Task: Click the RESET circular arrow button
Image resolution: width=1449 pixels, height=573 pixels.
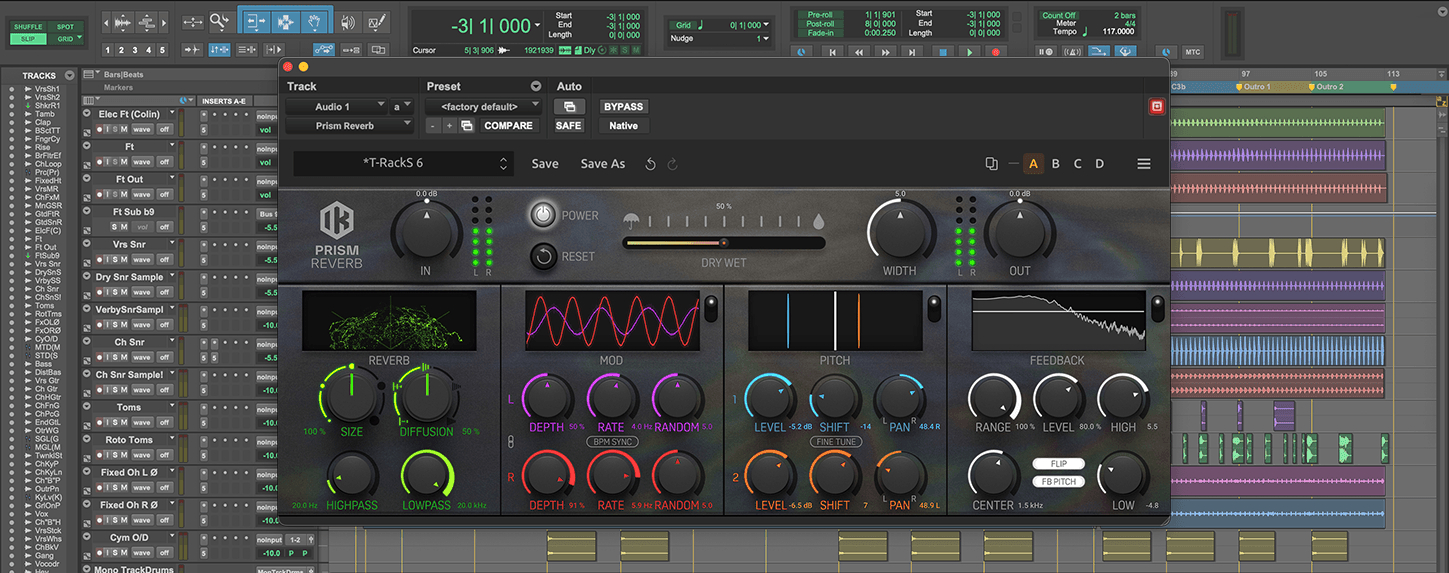Action: 543,256
